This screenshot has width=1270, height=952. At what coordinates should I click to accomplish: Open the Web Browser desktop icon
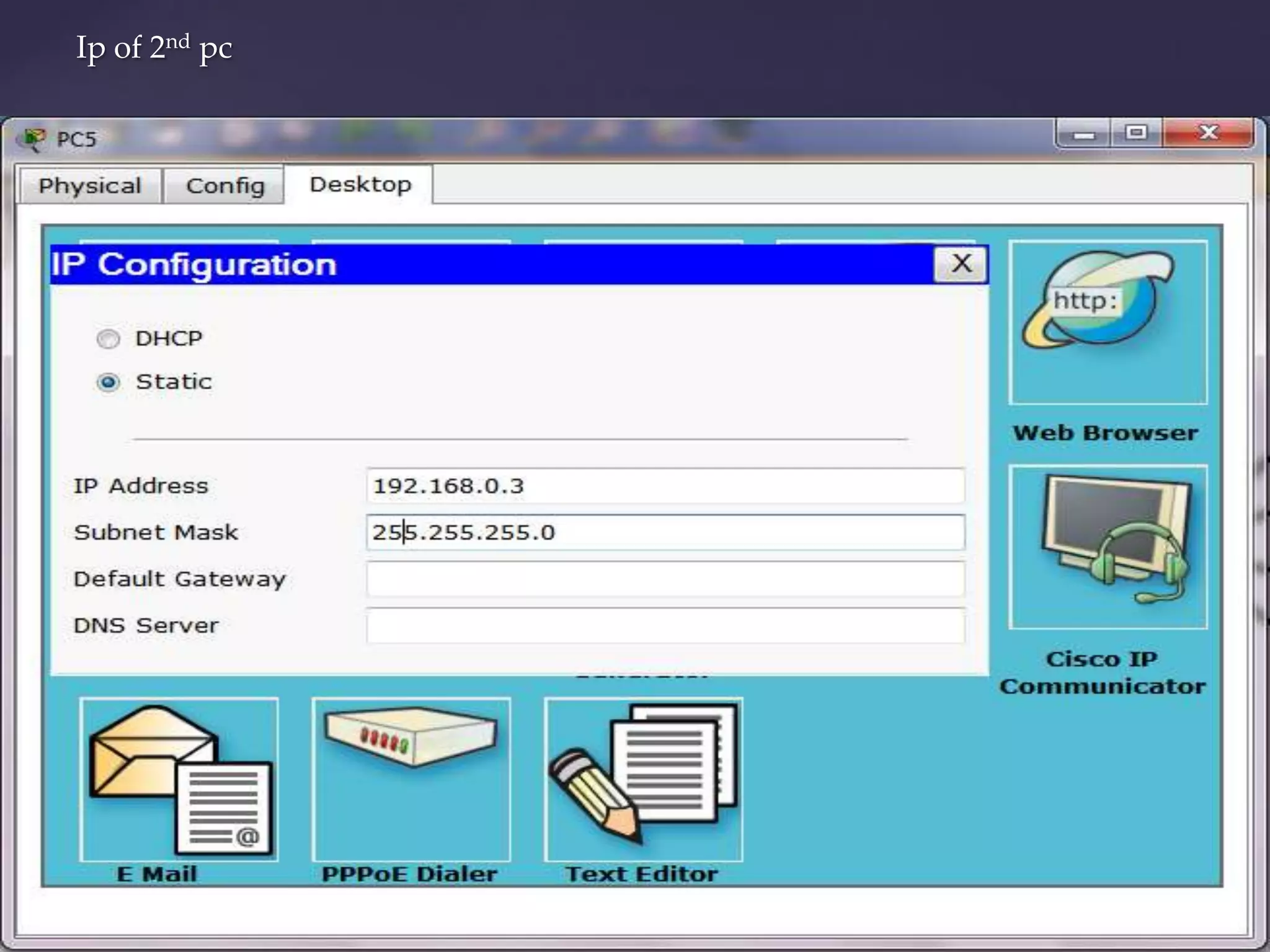(x=1108, y=322)
